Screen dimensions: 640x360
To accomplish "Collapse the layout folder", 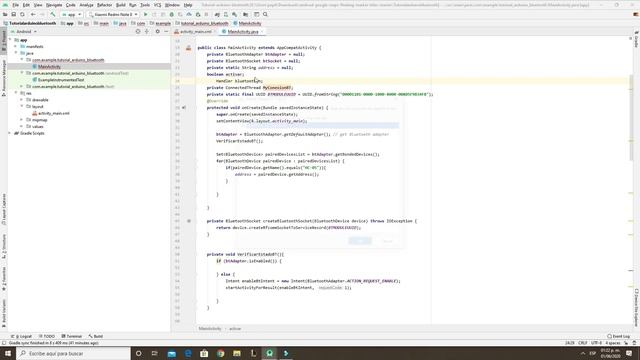I will 22,106.
